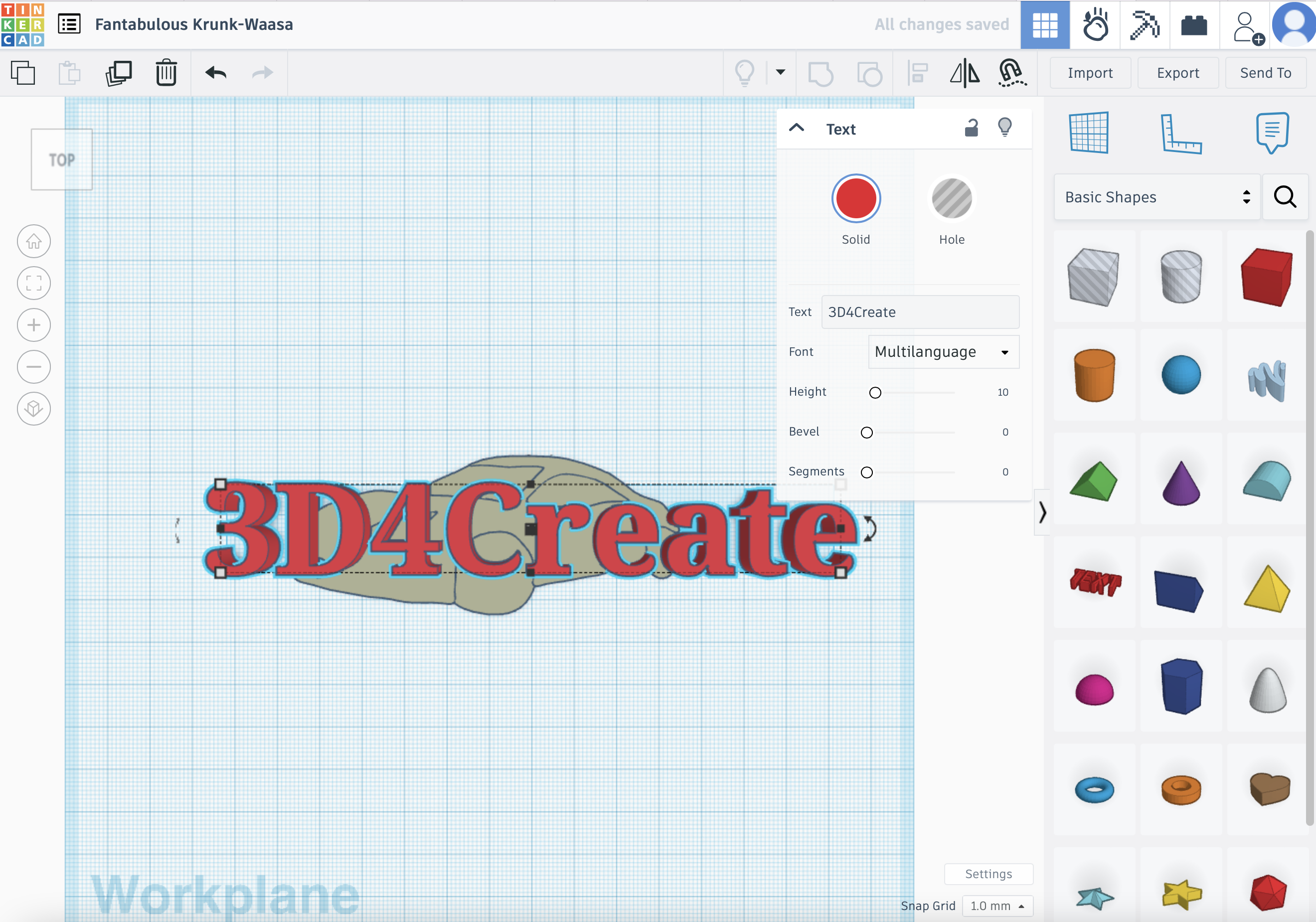Select the Solid shape mode
1316x922 pixels.
coord(855,199)
